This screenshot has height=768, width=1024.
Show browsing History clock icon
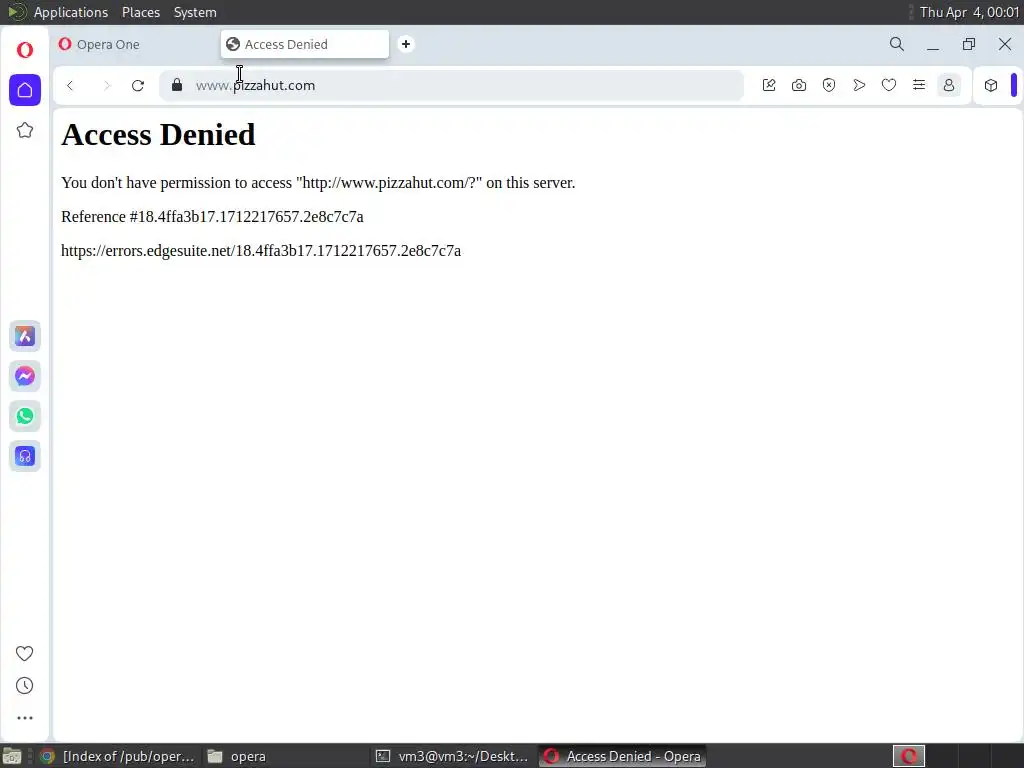coord(24,685)
